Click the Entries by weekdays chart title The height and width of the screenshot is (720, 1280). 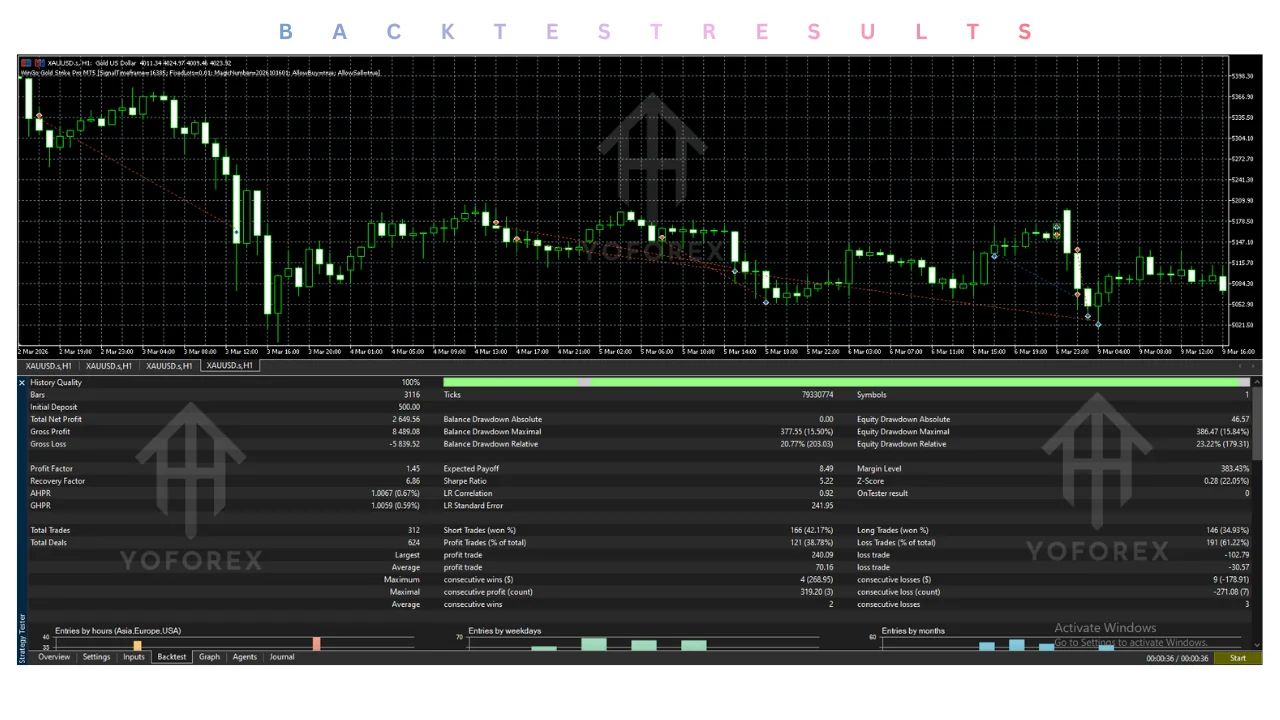(x=504, y=631)
